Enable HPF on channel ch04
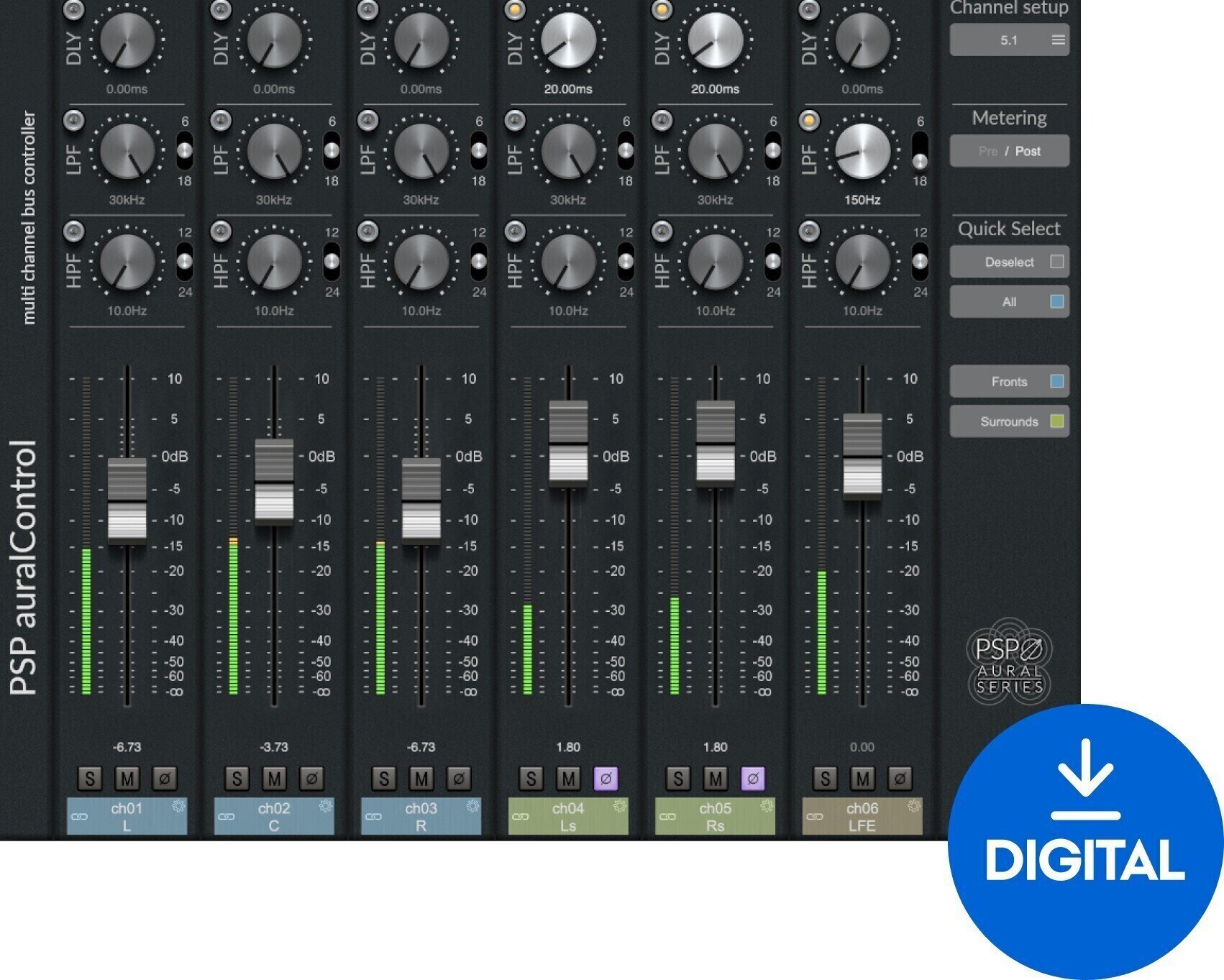 pos(515,231)
